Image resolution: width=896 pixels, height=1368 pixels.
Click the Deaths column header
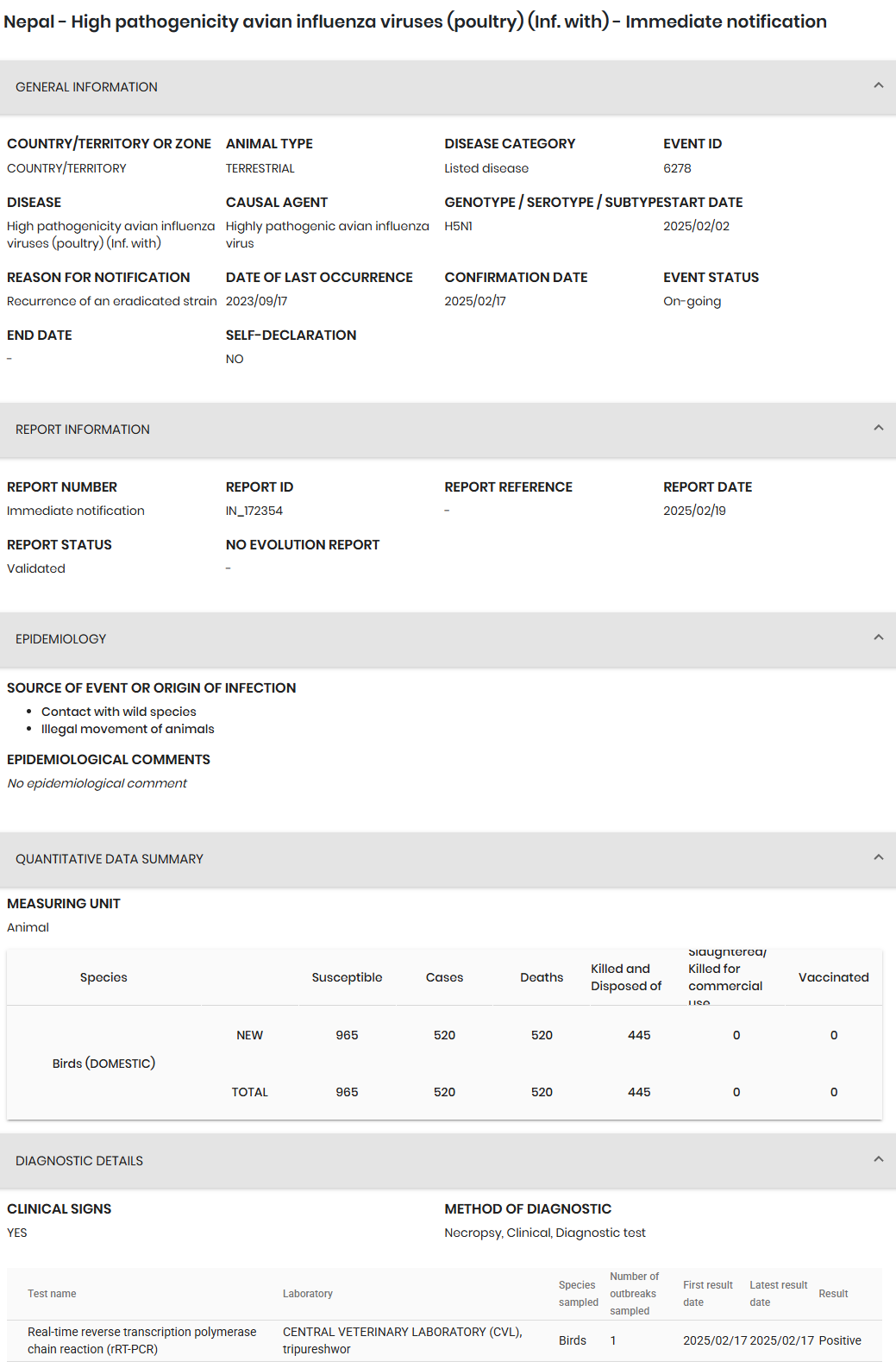point(542,977)
